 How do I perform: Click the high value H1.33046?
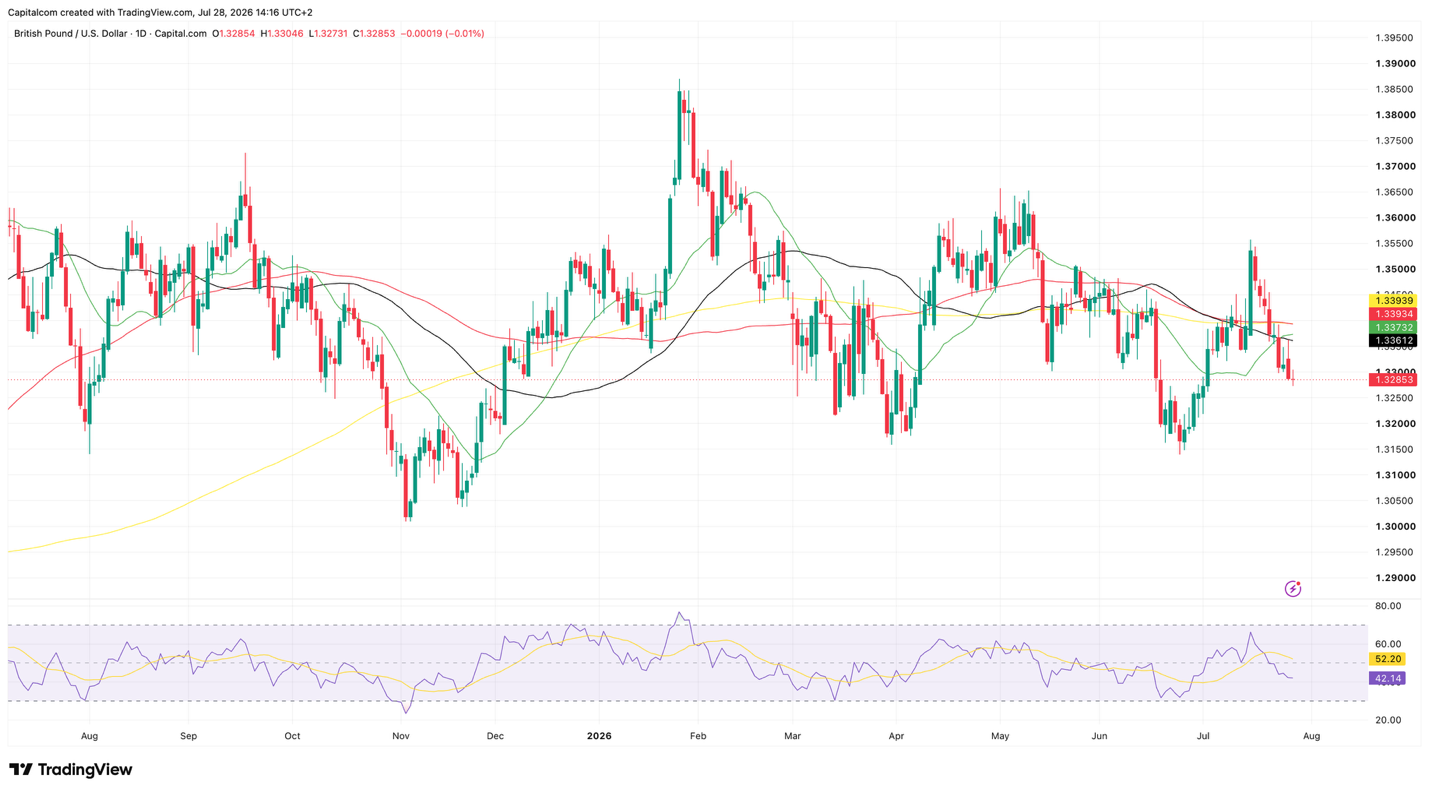(282, 33)
